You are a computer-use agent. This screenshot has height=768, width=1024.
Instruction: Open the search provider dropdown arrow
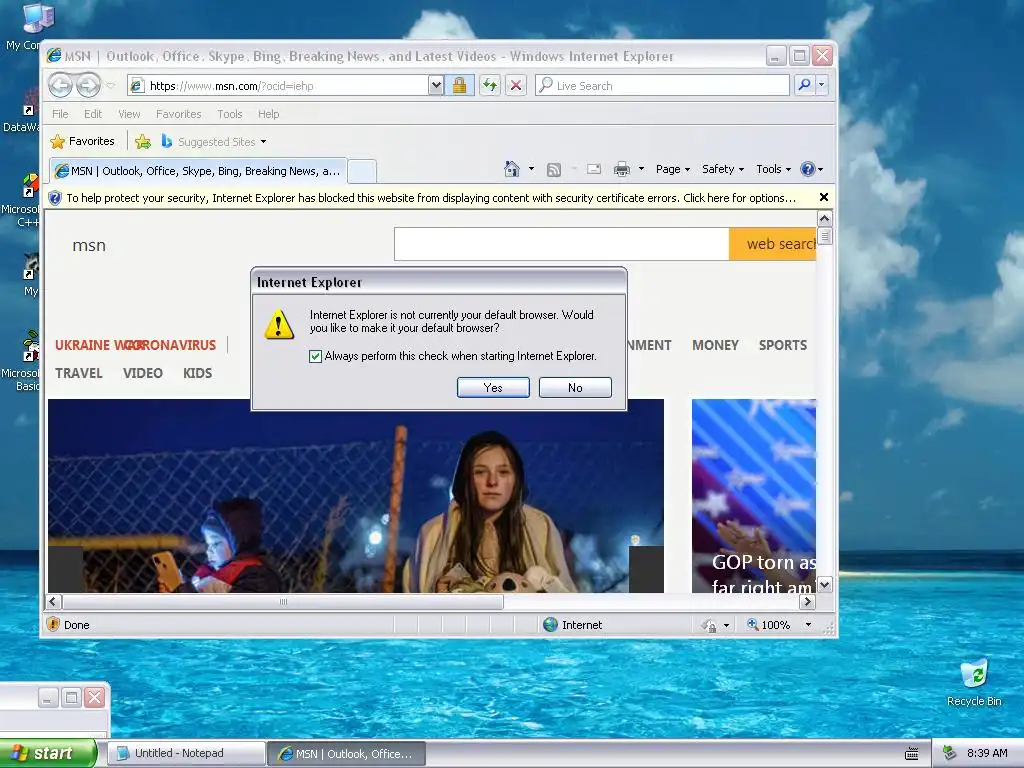coord(822,85)
